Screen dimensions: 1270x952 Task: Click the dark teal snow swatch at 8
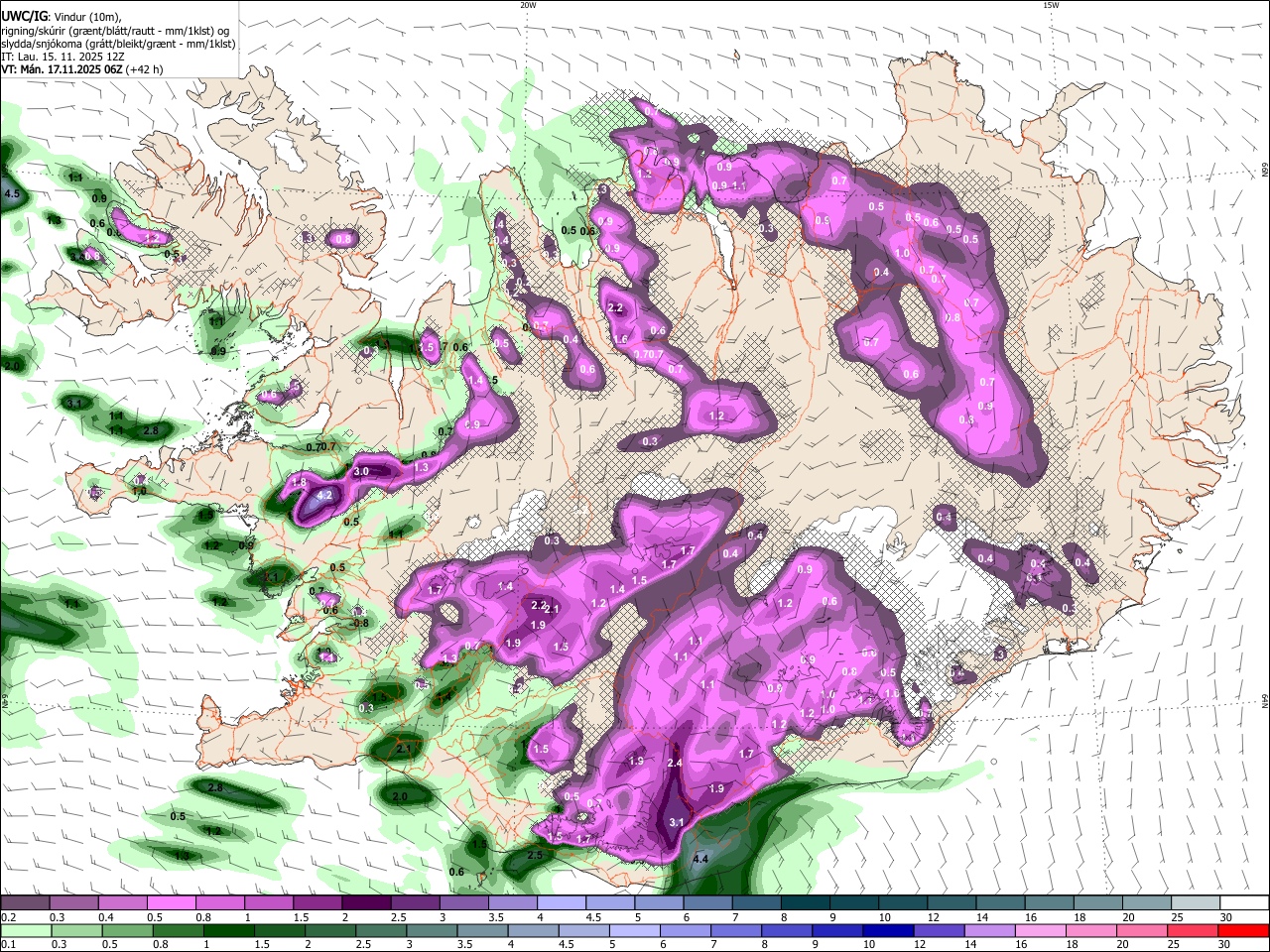click(x=804, y=902)
